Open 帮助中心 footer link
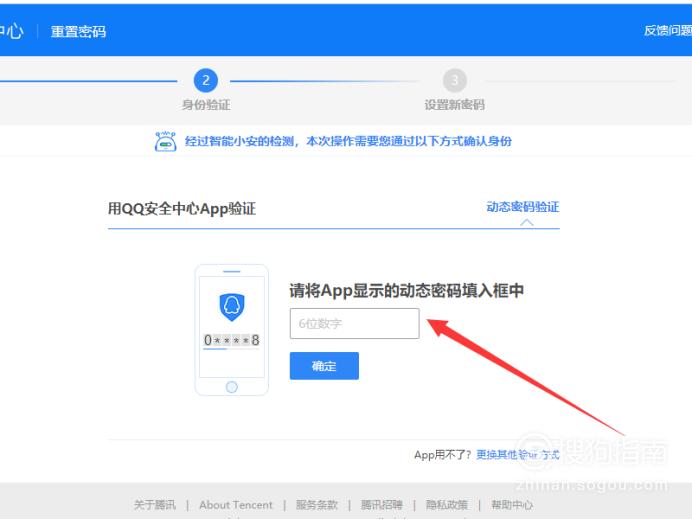 (512, 504)
